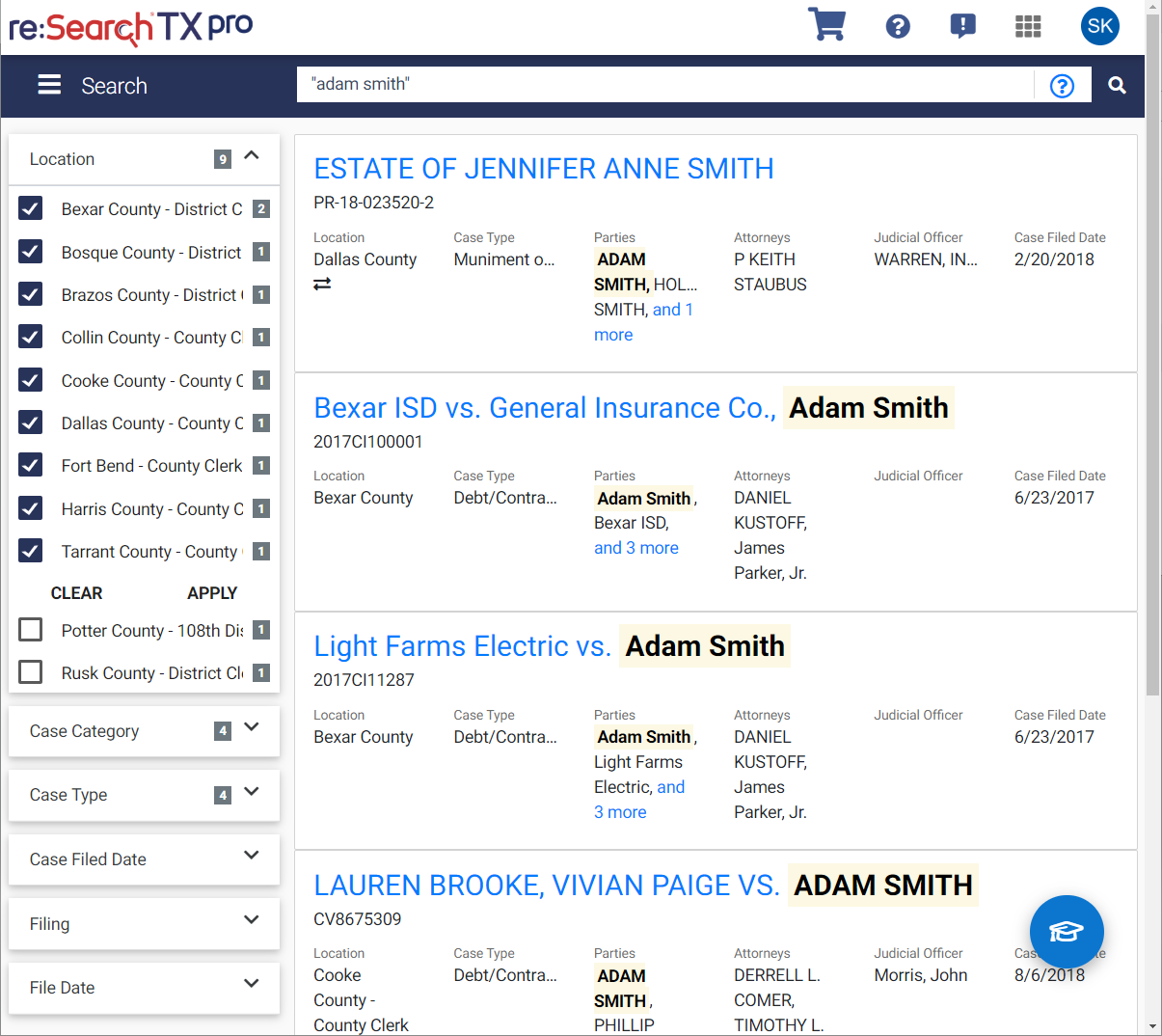Uncheck Tarrant County - County checkbox
This screenshot has width=1162, height=1036.
pos(31,551)
